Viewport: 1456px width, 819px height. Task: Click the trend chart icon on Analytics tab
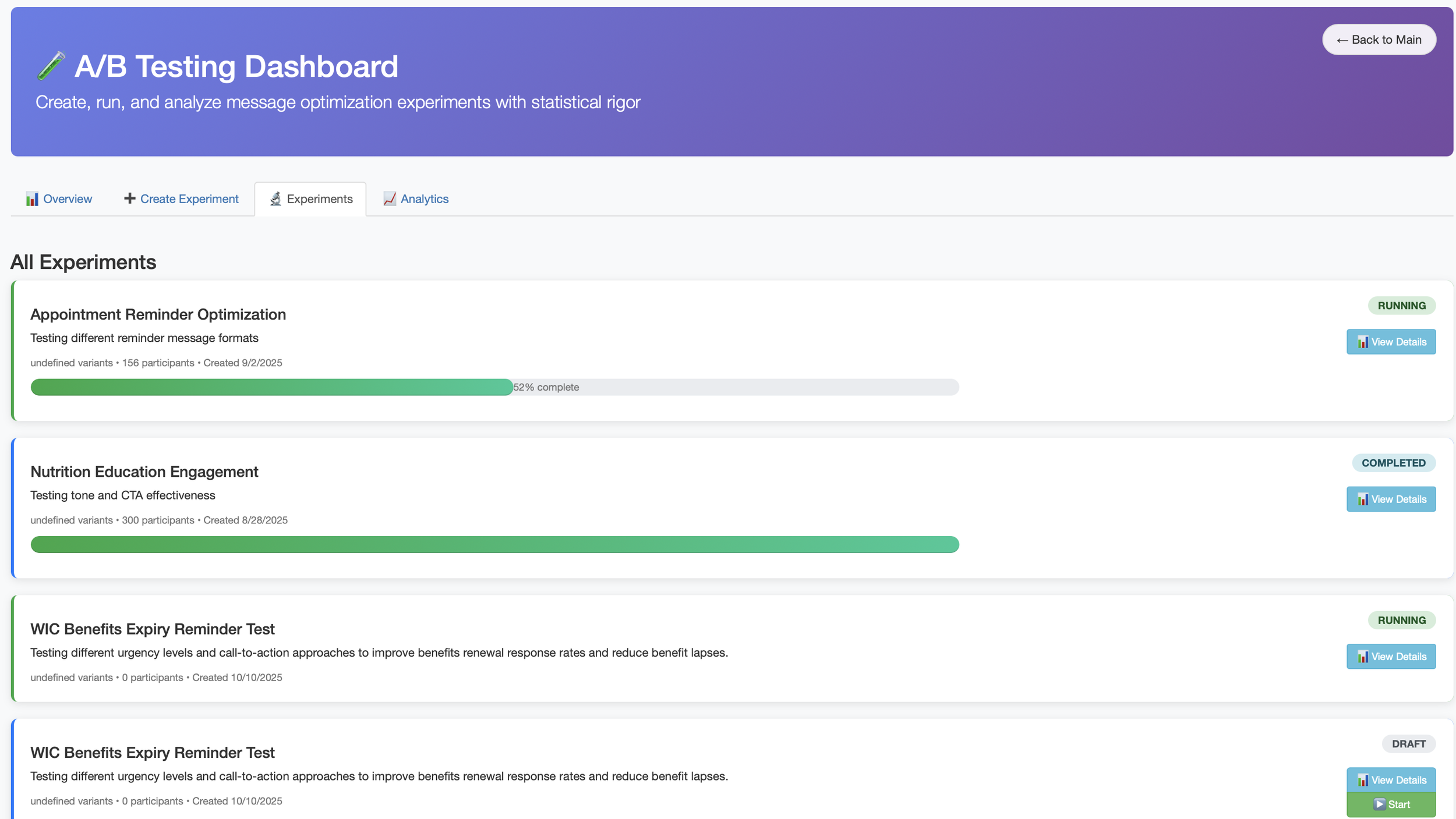coord(389,199)
